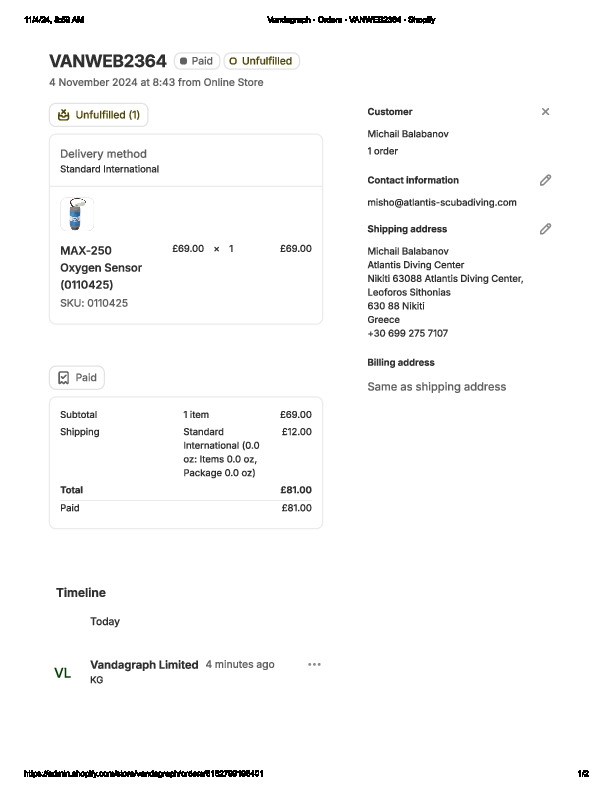Image resolution: width=612 pixels, height=792 pixels.
Task: Click the phone number +30 699 275 7107
Action: 408,334
